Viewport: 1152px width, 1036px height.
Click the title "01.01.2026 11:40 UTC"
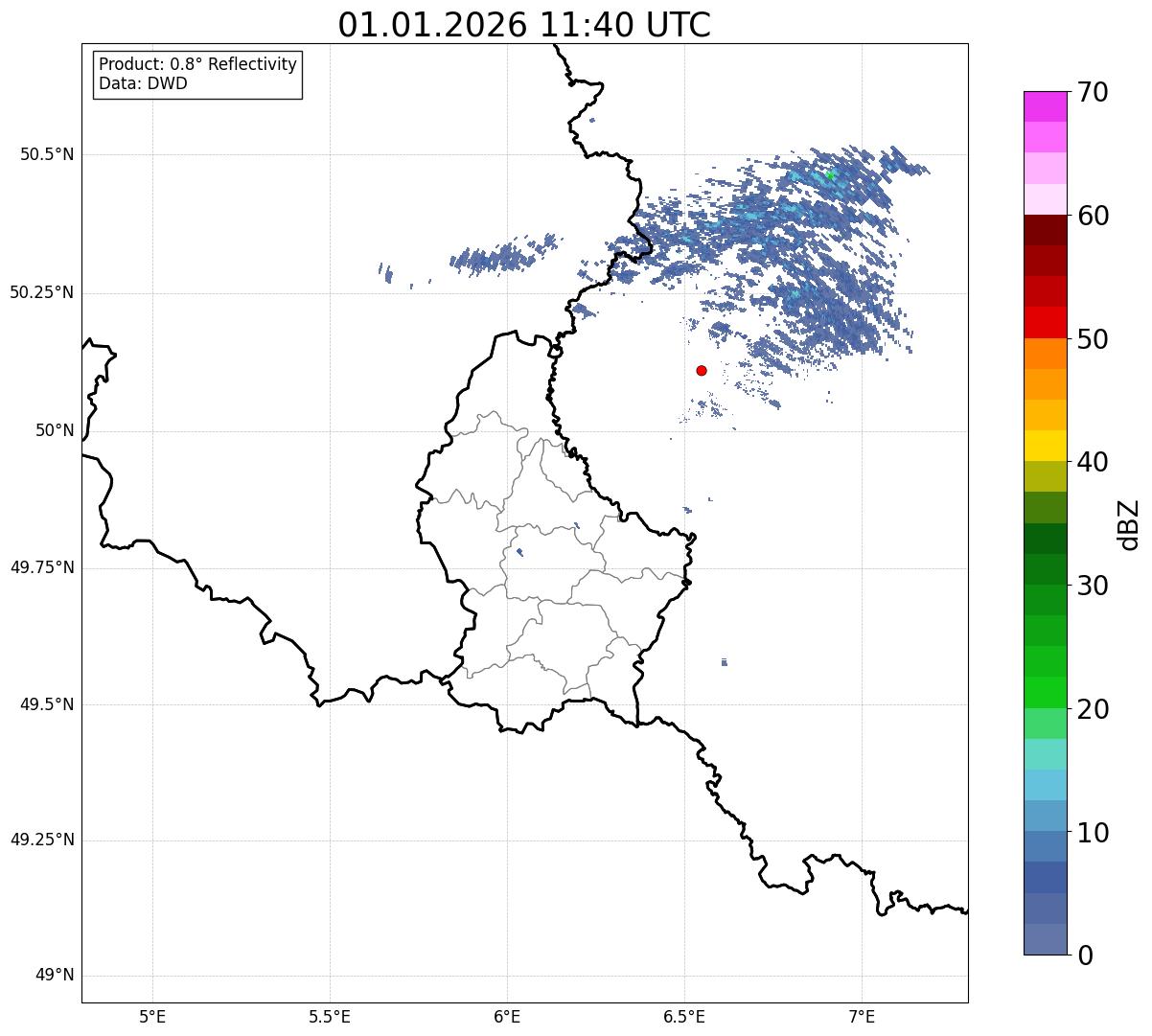[x=524, y=25]
